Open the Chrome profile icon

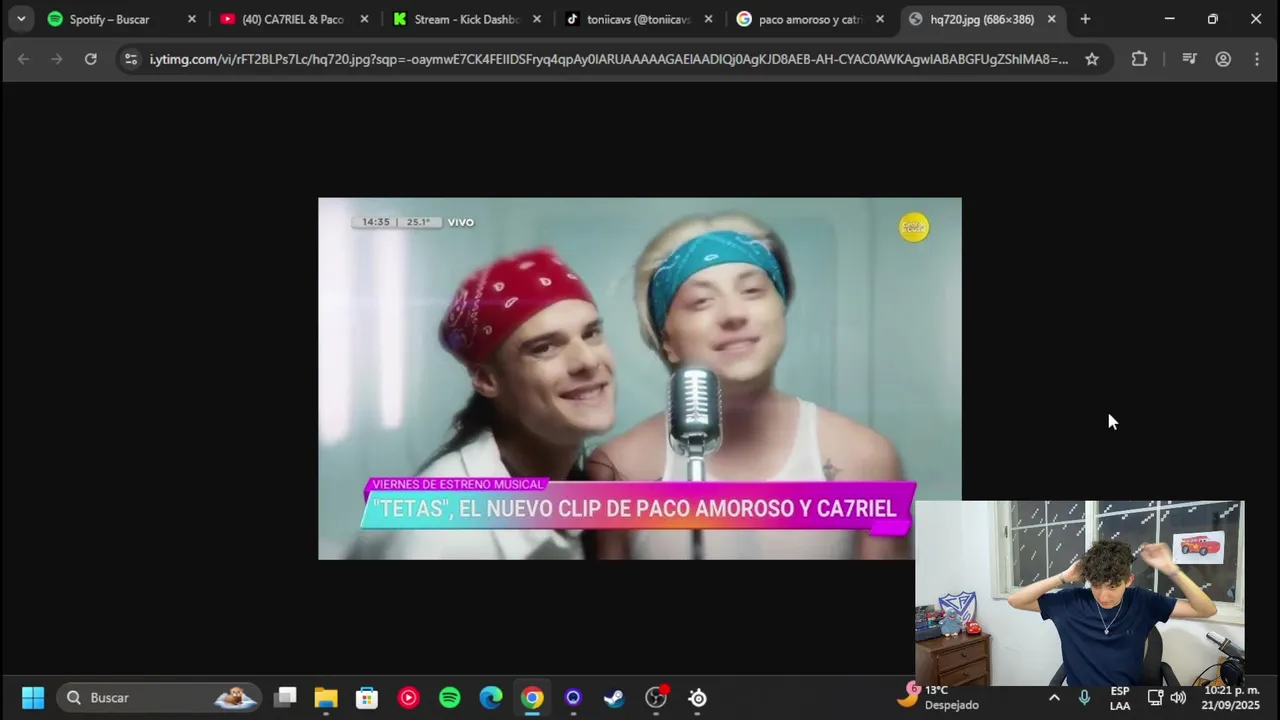1223,59
